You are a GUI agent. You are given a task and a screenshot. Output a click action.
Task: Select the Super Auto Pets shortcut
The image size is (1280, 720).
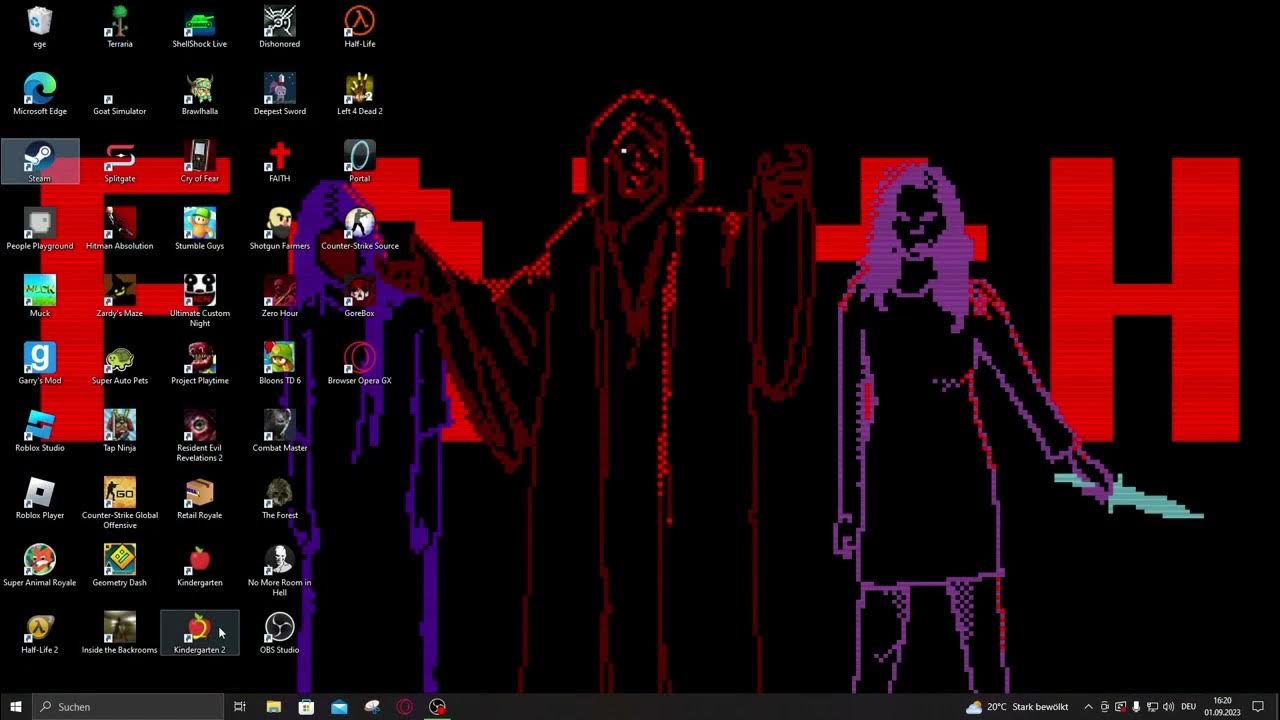[x=120, y=364]
